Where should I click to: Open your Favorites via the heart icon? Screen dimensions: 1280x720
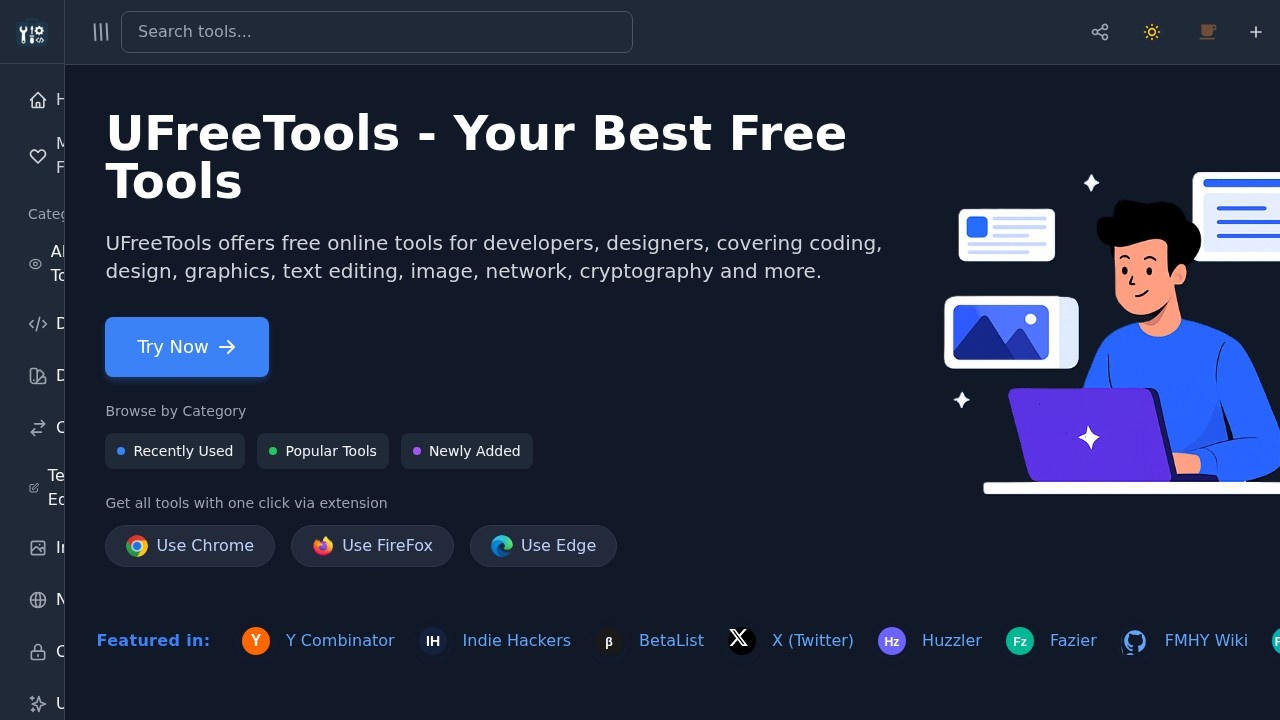tap(38, 156)
